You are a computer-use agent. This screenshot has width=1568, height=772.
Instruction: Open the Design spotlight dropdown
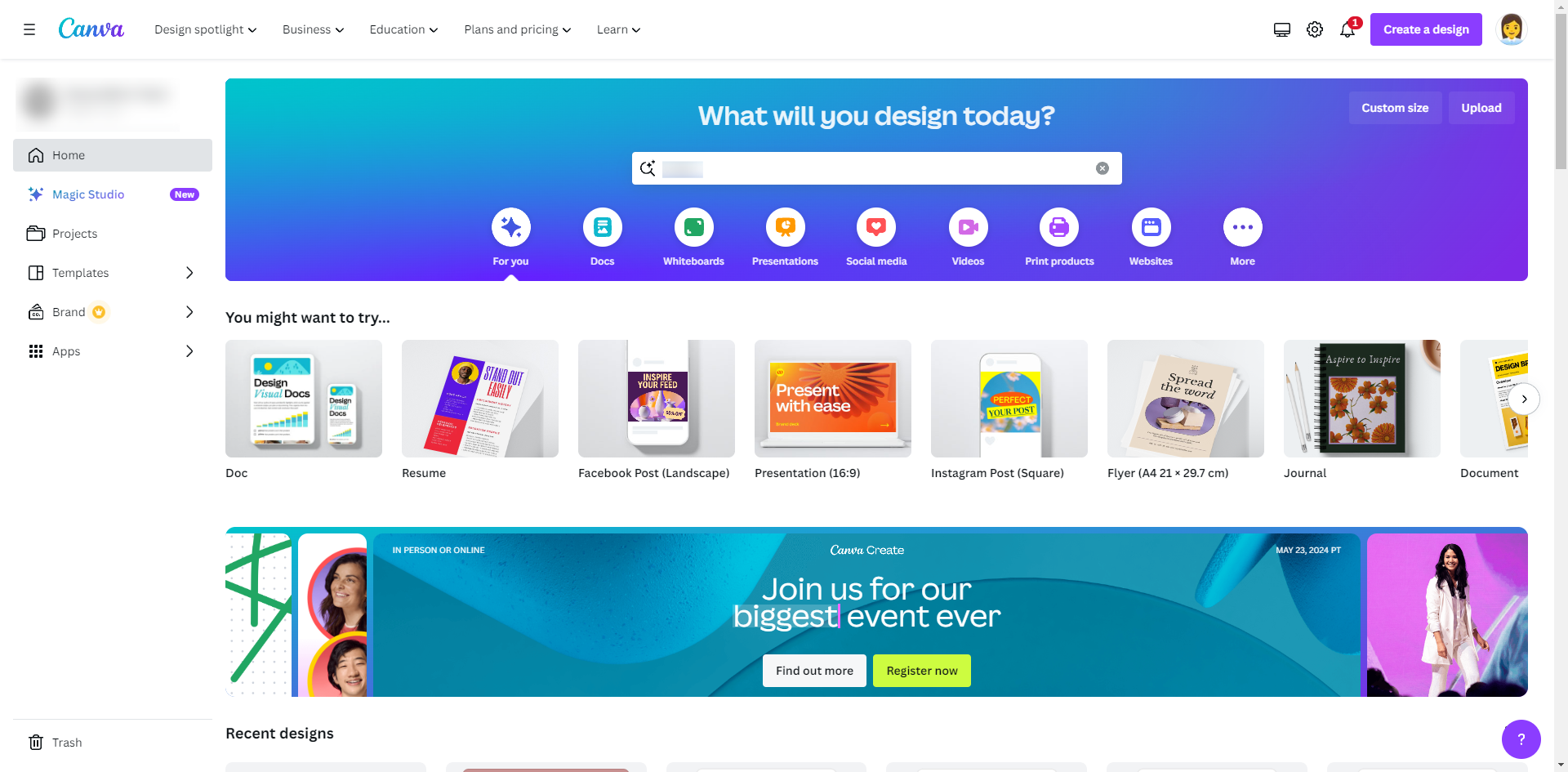[x=206, y=29]
